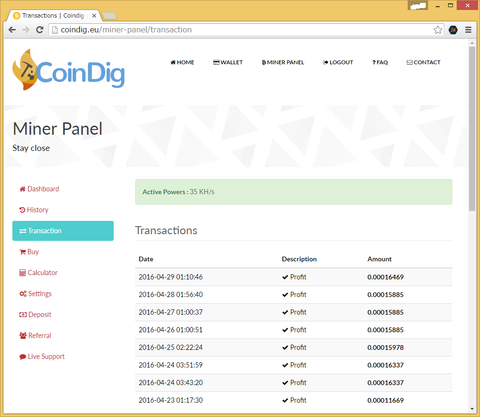Click the date 2016-04-27 01:00:37

171,312
